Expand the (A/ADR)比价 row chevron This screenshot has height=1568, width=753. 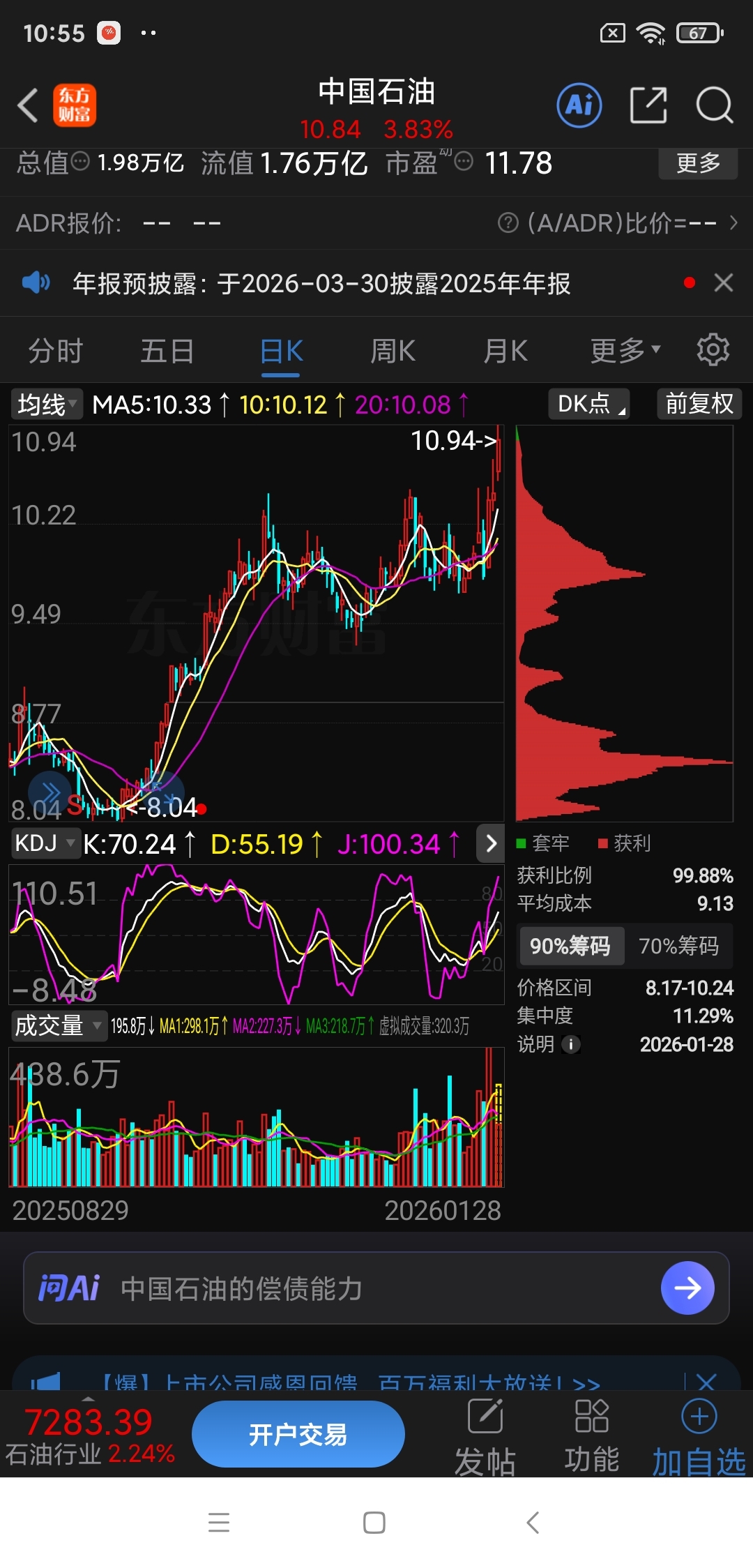tap(733, 223)
